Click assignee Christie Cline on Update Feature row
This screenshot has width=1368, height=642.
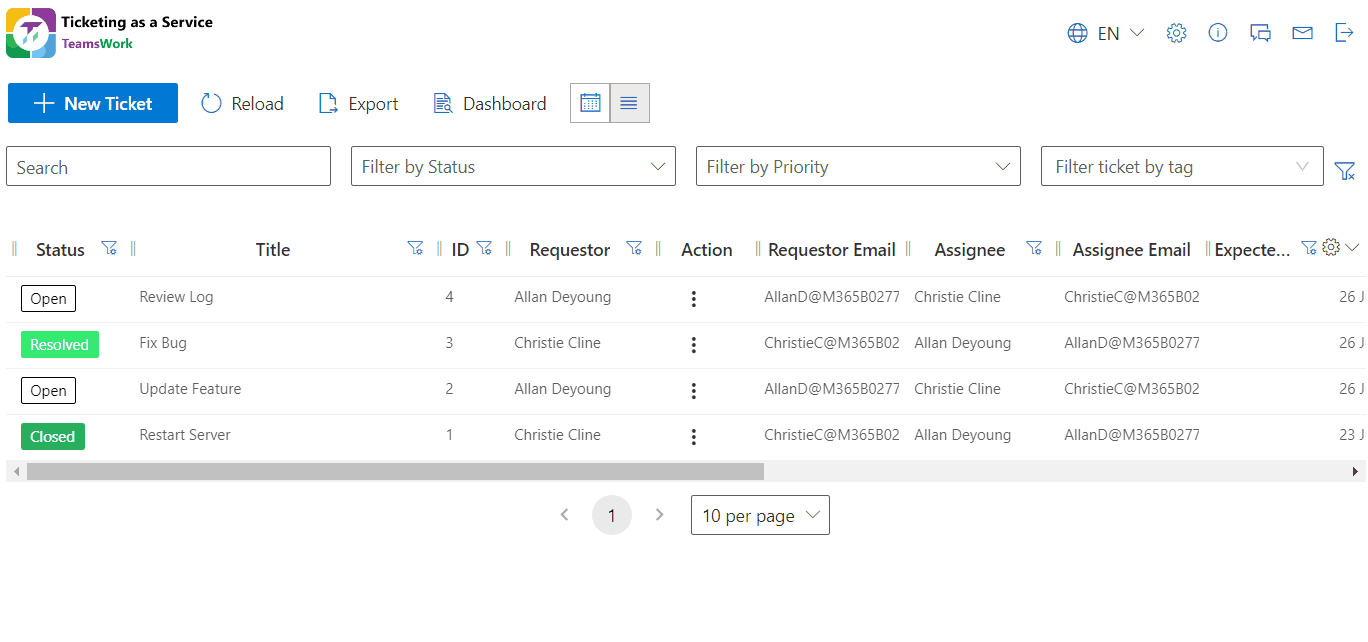(x=958, y=389)
